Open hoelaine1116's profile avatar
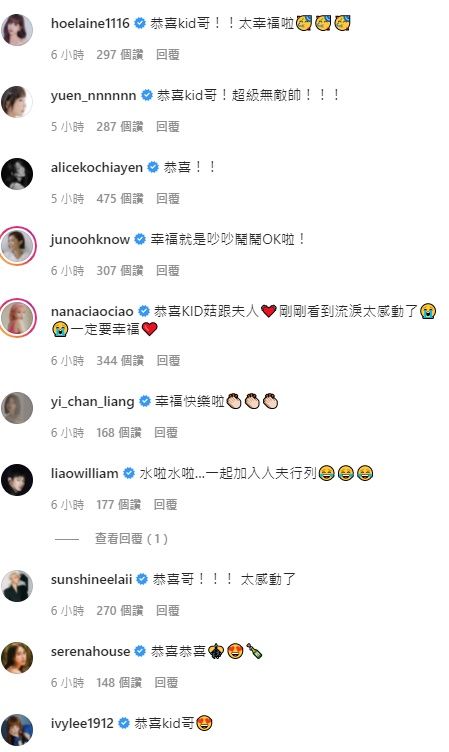449x752 pixels. click(17, 30)
